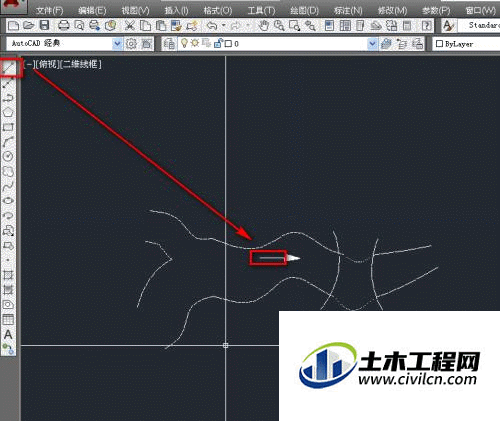Expand the layer list dropdown arrow

[372, 44]
